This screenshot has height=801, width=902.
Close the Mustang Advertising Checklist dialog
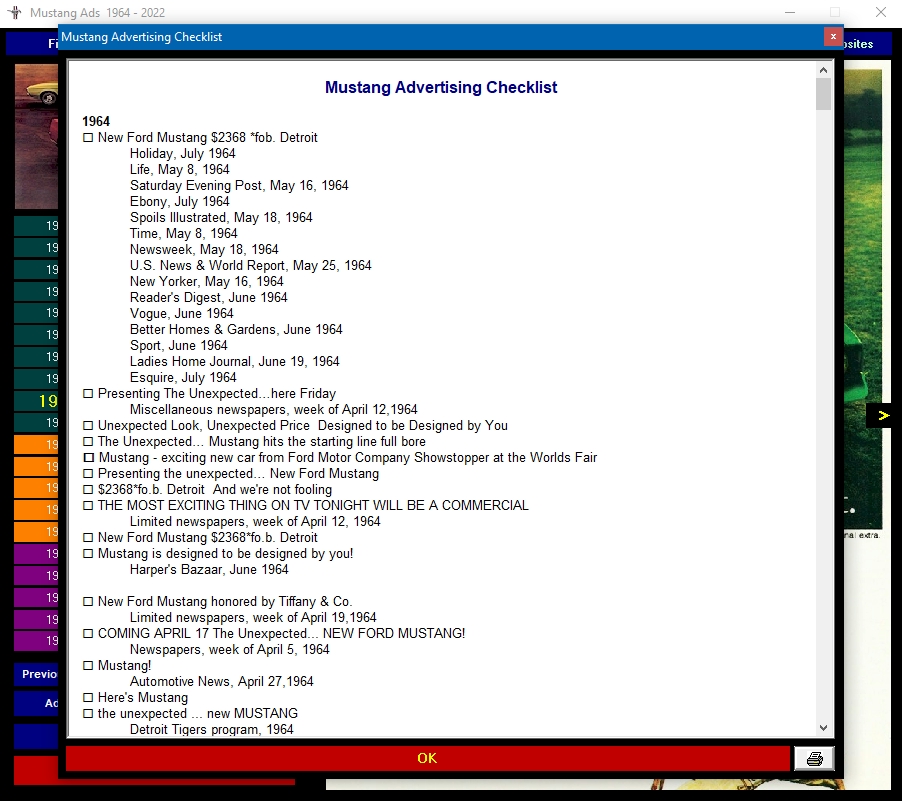click(833, 37)
